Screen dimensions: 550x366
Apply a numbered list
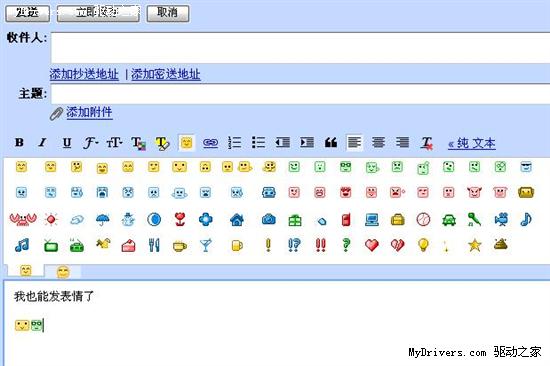(x=234, y=142)
